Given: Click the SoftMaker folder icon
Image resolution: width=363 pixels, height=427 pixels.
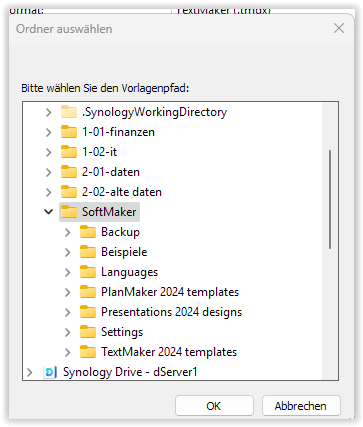Looking at the screenshot, I should (x=69, y=212).
